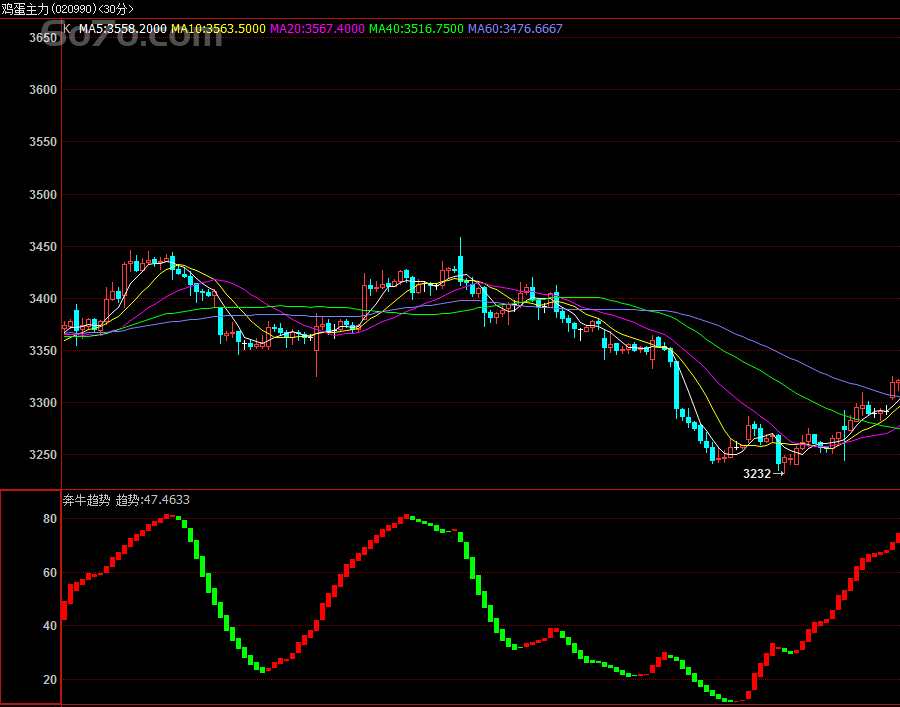Select the 3650 price axis label
Screen dimensions: 900x707
(43, 38)
